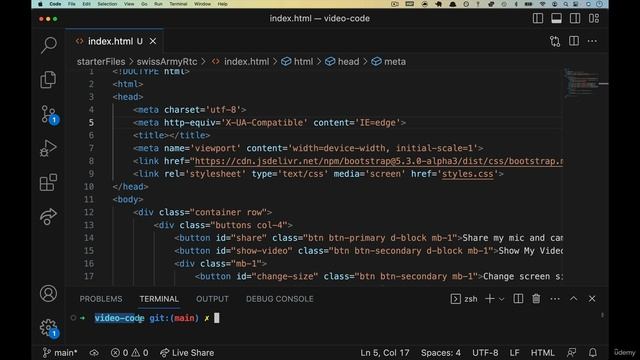Open the Go menu
The height and width of the screenshot is (360, 640).
144,4
